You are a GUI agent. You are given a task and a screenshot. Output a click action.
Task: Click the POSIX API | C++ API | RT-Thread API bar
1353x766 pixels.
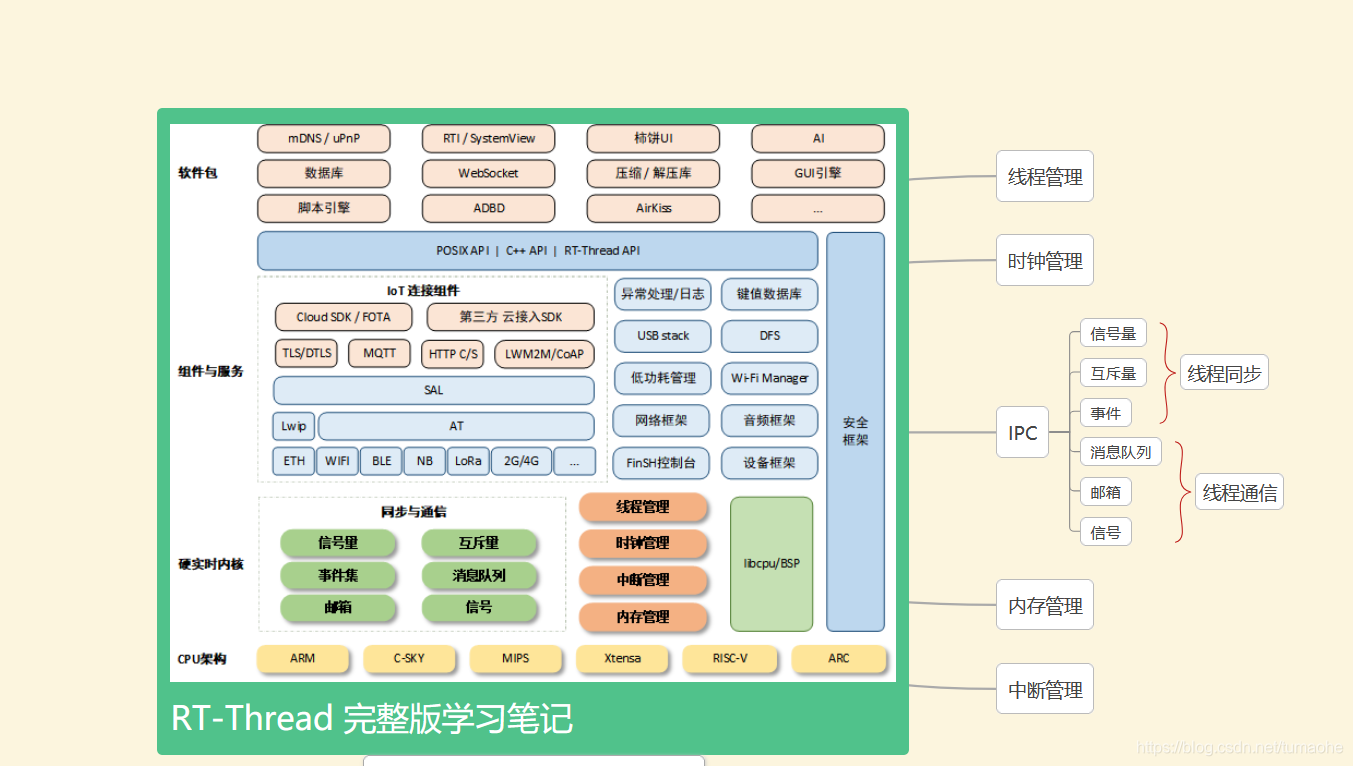538,251
